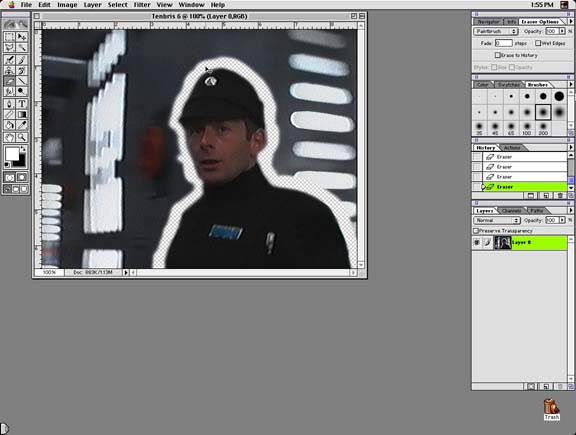Open History palette menu arrow
This screenshot has width=576, height=435.
tap(570, 147)
